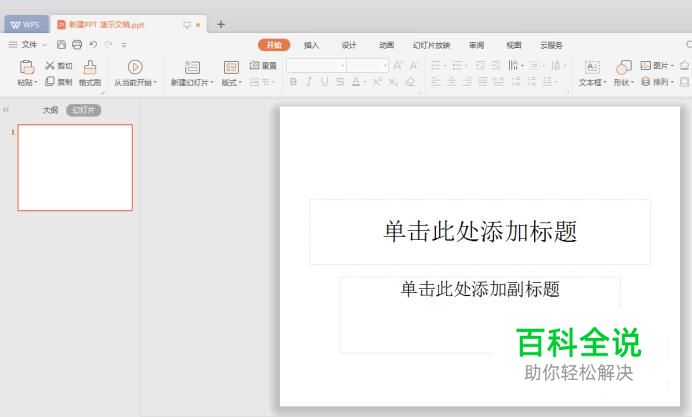Click the Save icon in quick access bar
Screen dimensions: 692x417
pyautogui.click(x=62, y=45)
